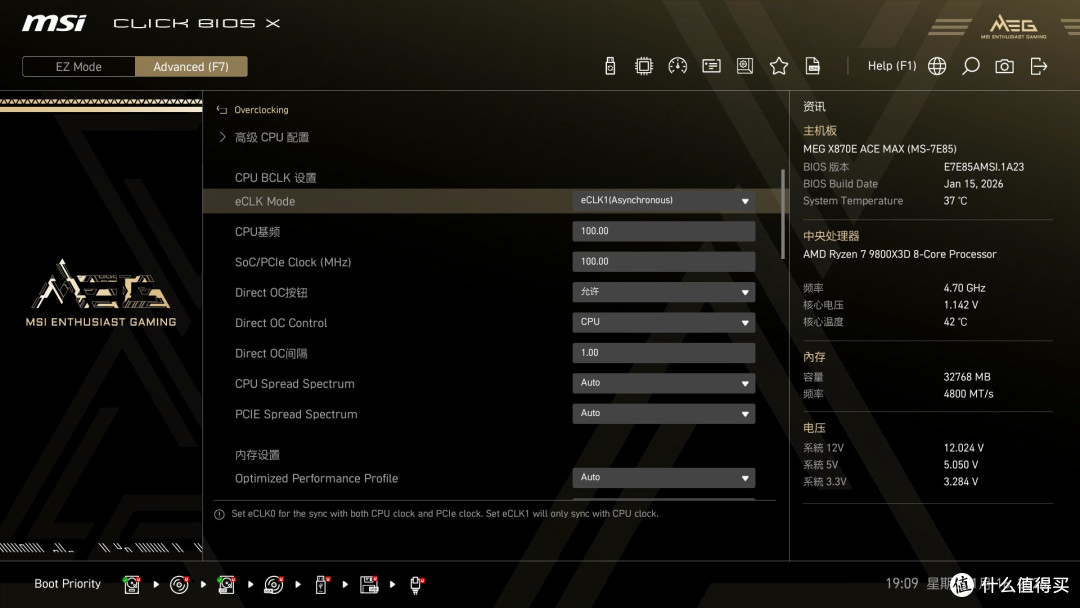Image resolution: width=1080 pixels, height=608 pixels.
Task: Open Help (F1)
Action: coord(891,66)
